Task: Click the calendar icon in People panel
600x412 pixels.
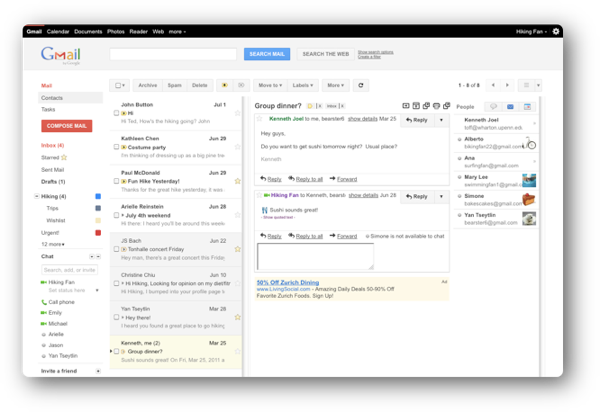Action: pyautogui.click(x=527, y=107)
